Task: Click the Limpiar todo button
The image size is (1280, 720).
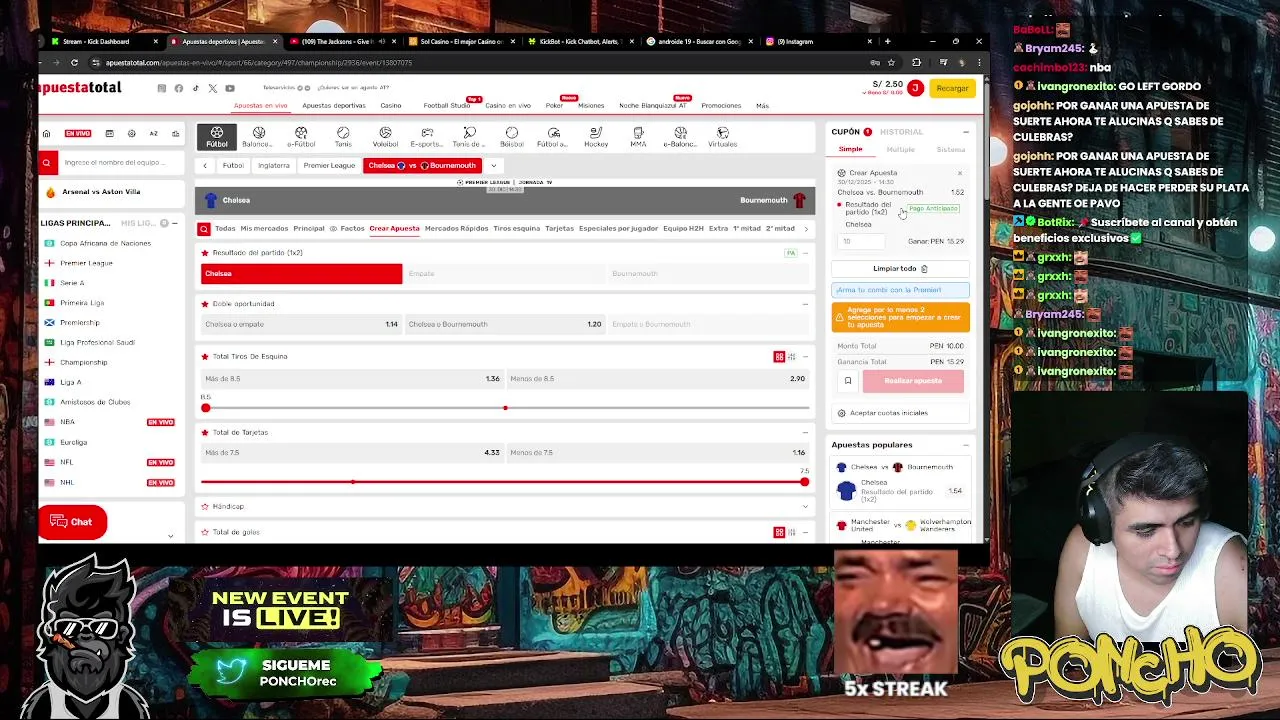Action: [x=900, y=269]
